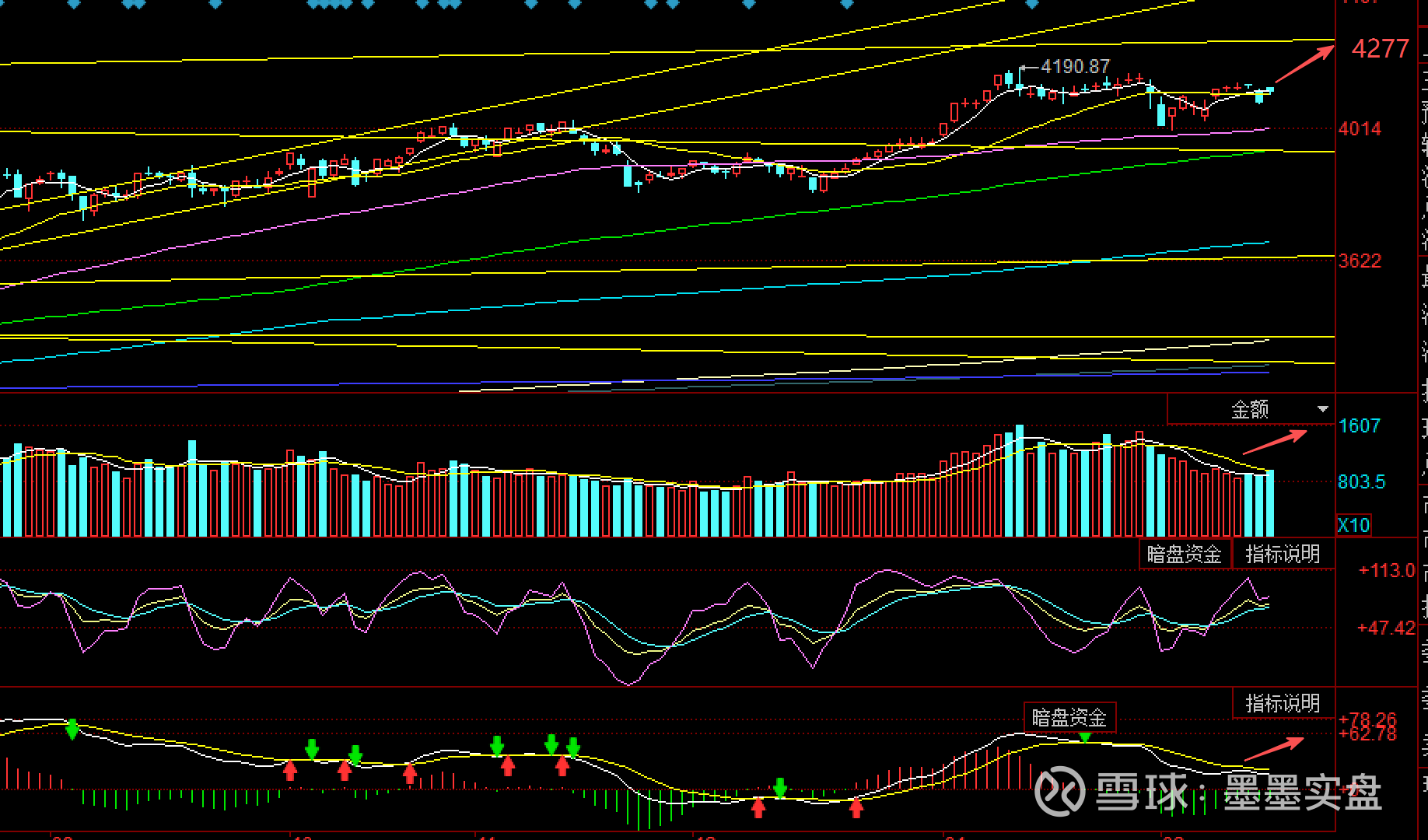Click the X10 volume scale label
1428x840 pixels.
click(x=1353, y=525)
